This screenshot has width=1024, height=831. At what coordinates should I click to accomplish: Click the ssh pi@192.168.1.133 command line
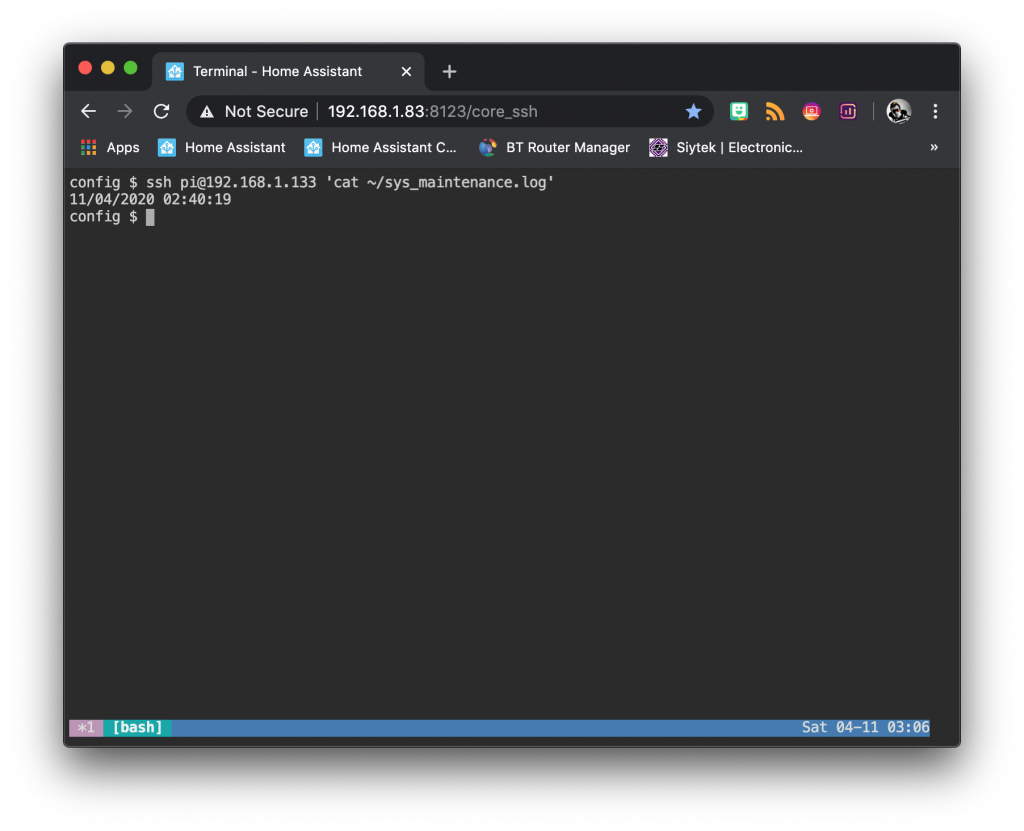(312, 182)
